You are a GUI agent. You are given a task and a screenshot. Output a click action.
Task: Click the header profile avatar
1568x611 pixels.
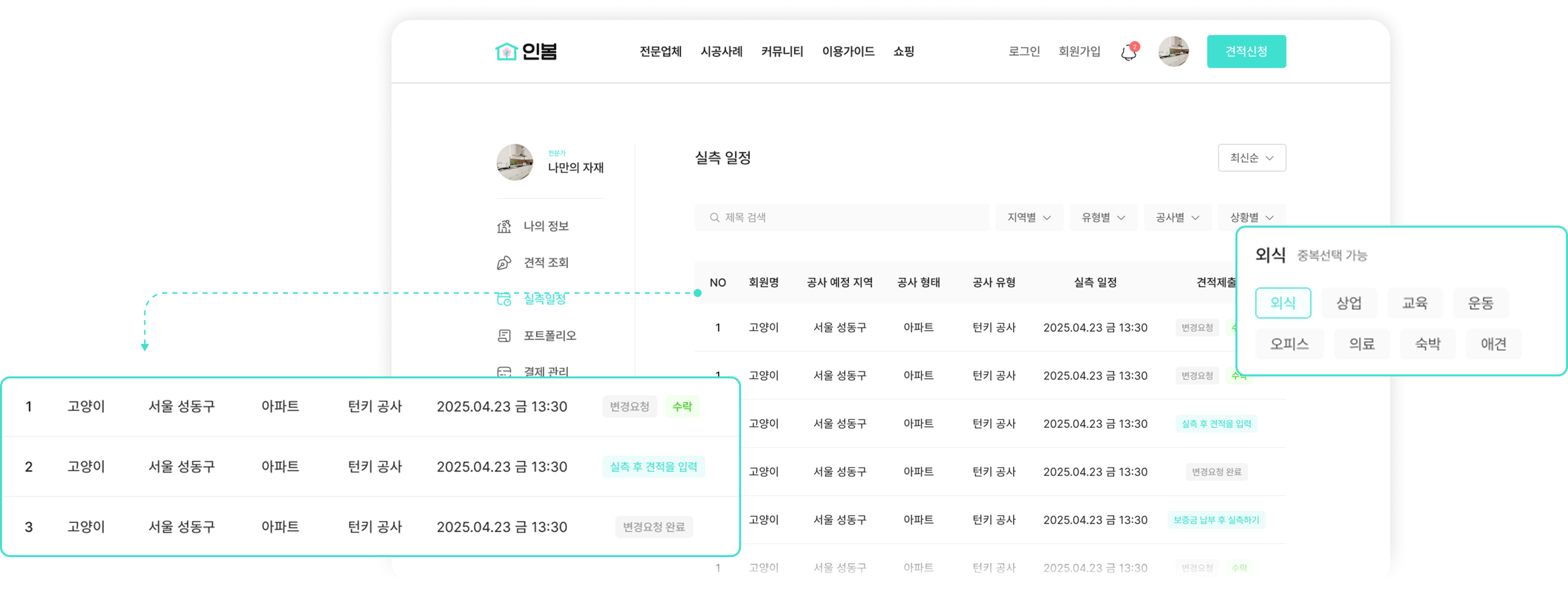click(1173, 51)
